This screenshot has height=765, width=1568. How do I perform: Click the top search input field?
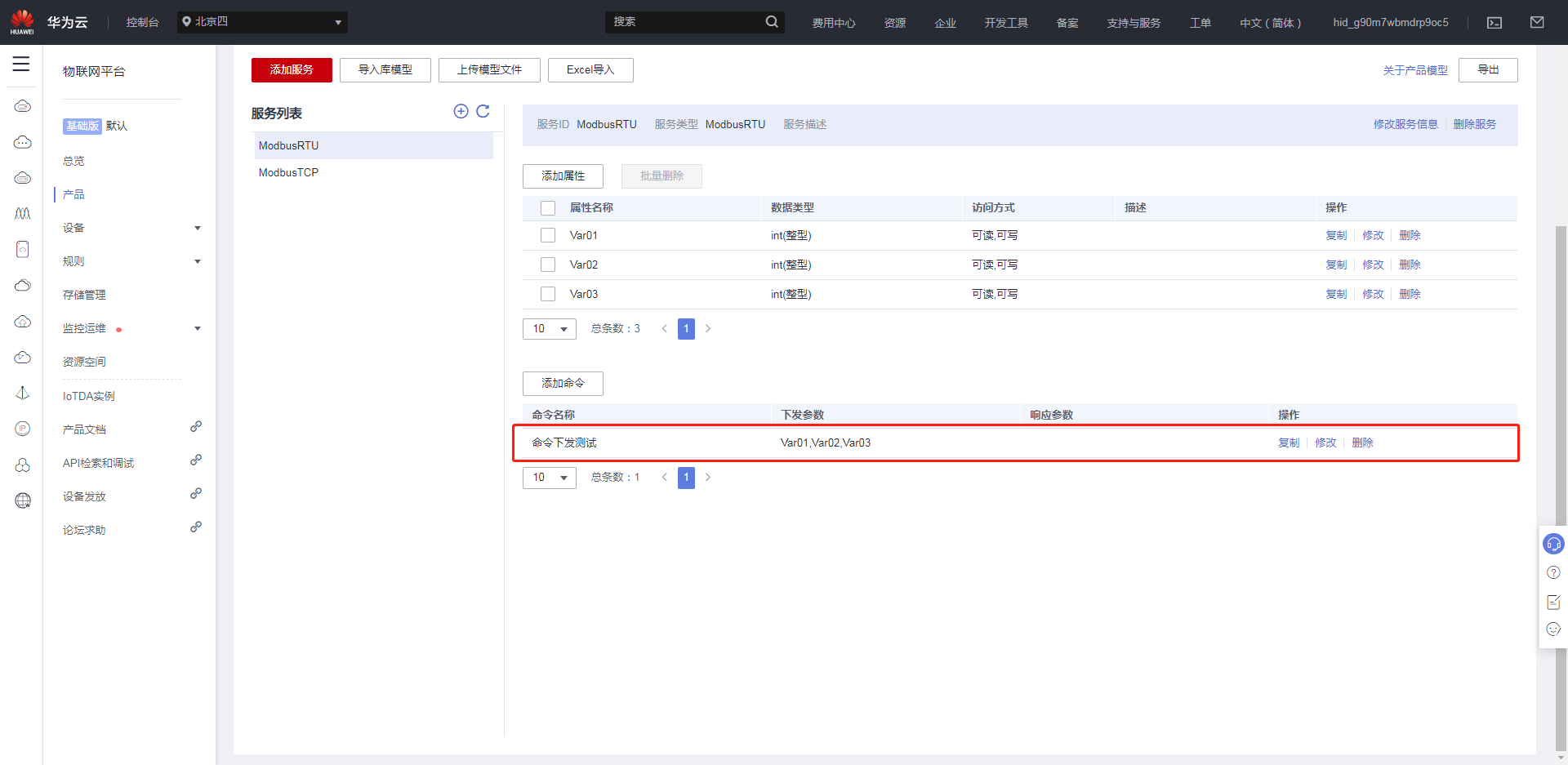tap(684, 22)
